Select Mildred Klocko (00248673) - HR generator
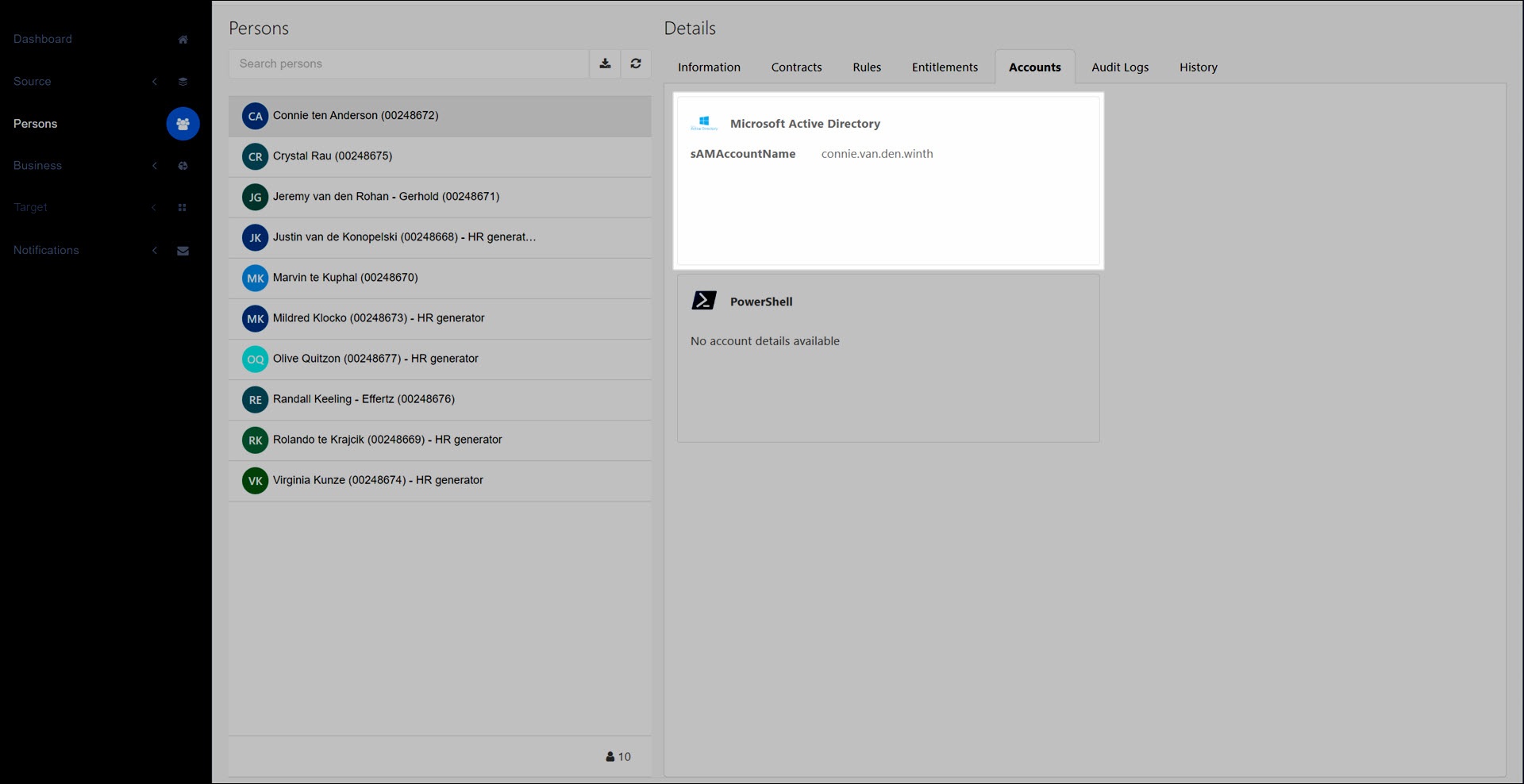 (x=440, y=318)
